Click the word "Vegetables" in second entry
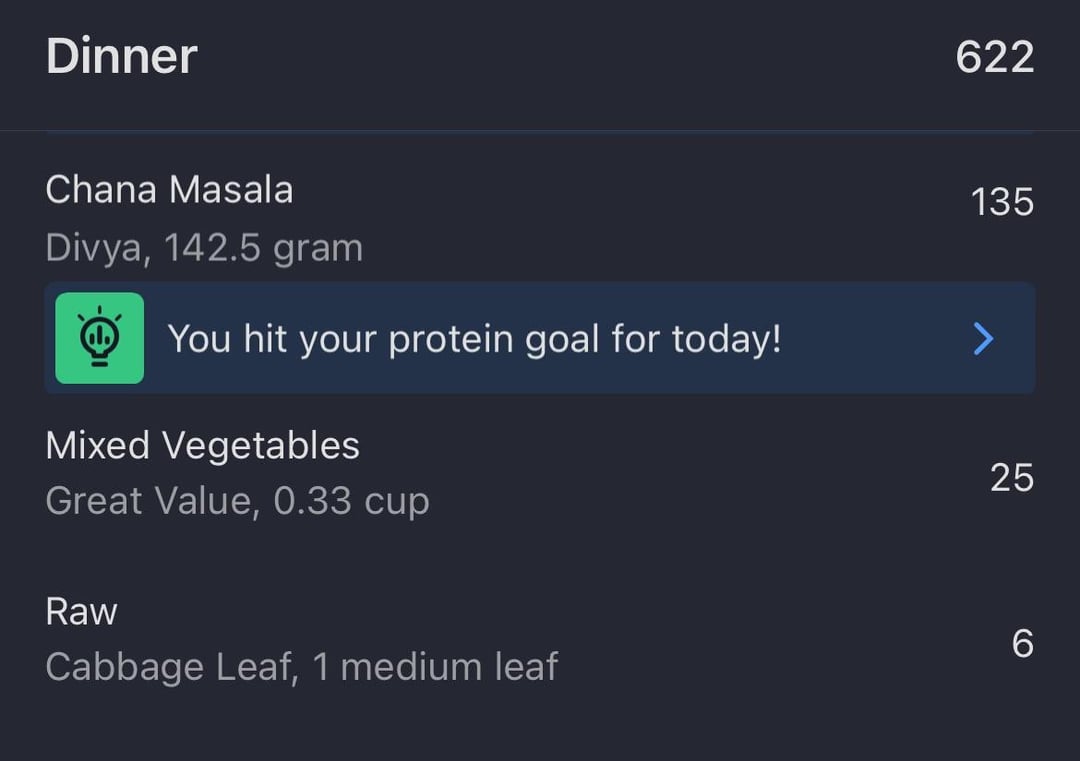The width and height of the screenshot is (1080, 761). point(264,445)
